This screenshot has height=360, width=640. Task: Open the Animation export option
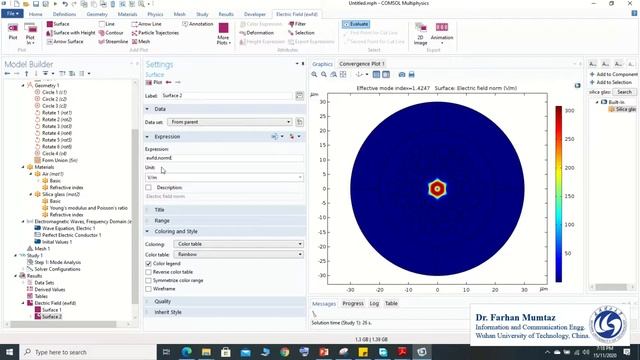click(x=442, y=33)
